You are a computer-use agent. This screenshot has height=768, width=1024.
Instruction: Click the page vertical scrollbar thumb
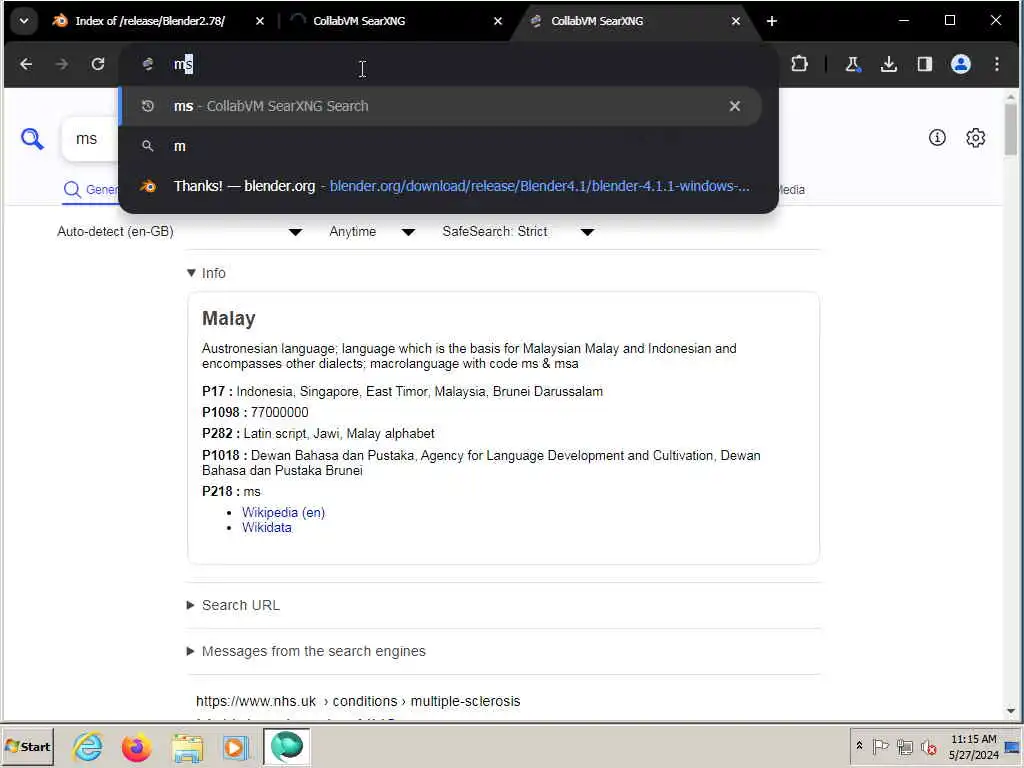pyautogui.click(x=1010, y=129)
